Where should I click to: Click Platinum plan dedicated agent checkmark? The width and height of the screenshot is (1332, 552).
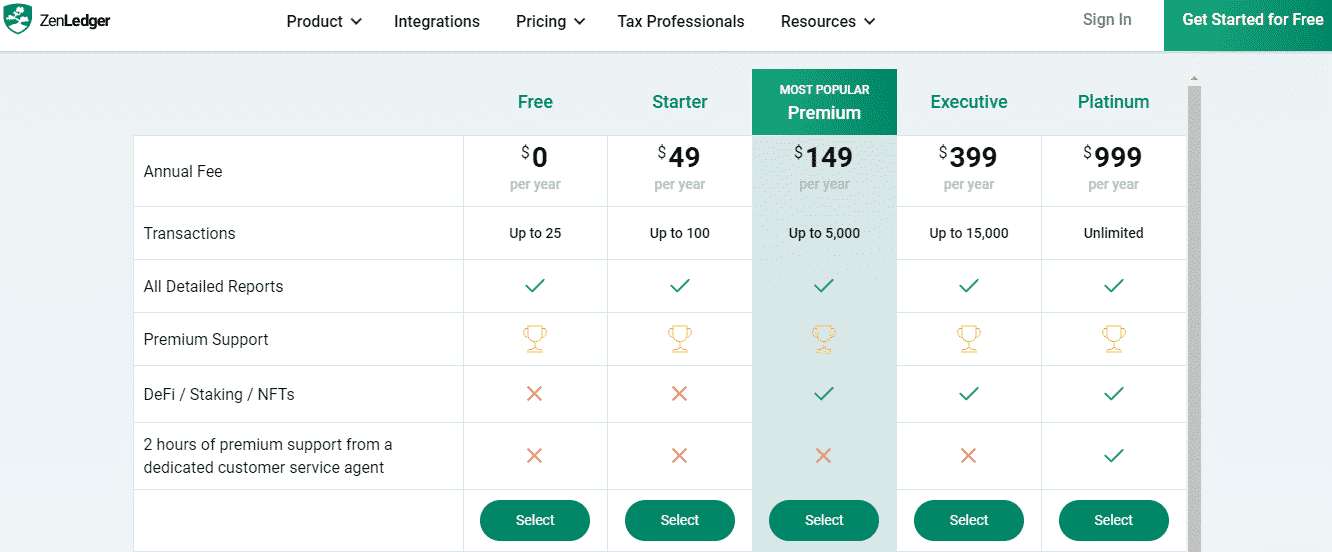[x=1114, y=456]
